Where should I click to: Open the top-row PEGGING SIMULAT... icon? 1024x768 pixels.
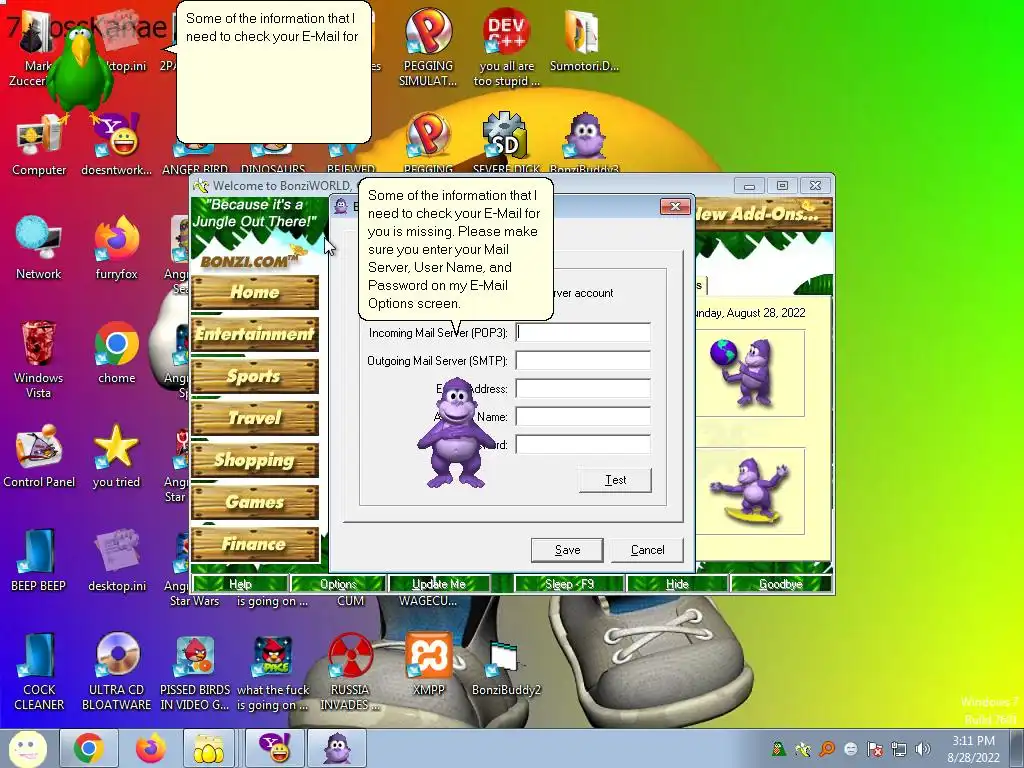click(x=428, y=46)
